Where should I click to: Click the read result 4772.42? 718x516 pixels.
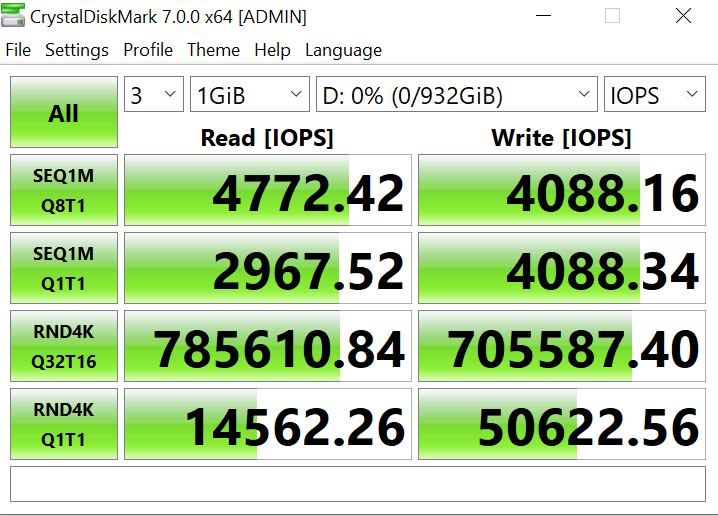tap(268, 190)
